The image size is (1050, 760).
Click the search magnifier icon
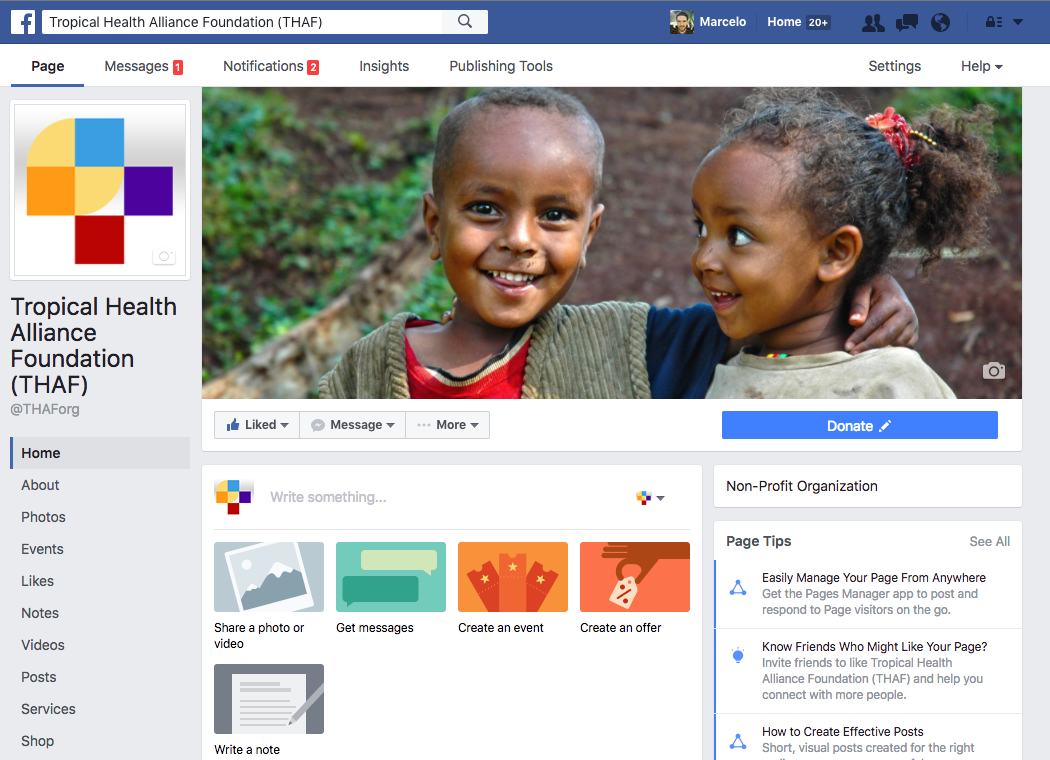coord(465,21)
